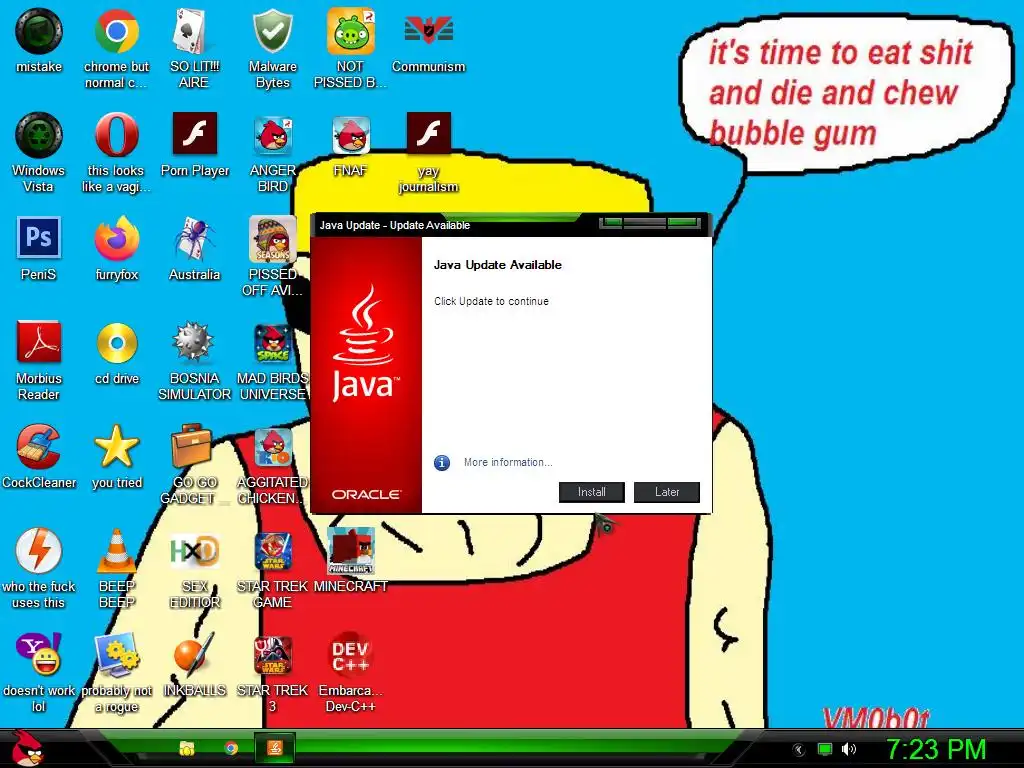Viewport: 1024px width, 768px height.
Task: Launch INKBALLS desktop icon
Action: [x=194, y=664]
